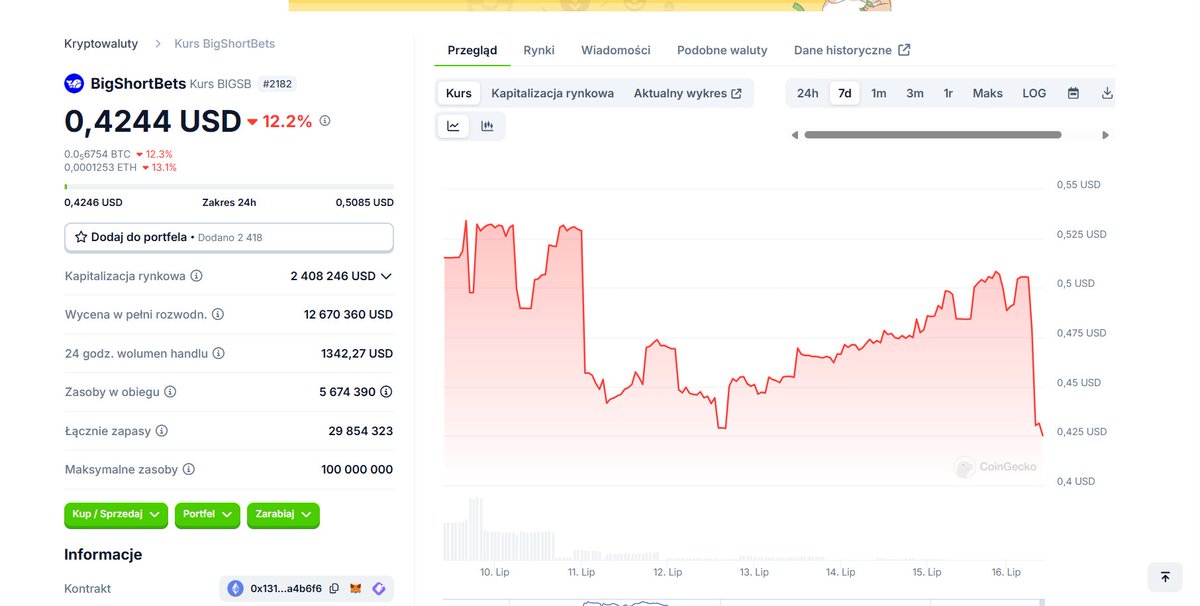Select the Maks time range
The width and height of the screenshot is (1200, 606).
(988, 93)
